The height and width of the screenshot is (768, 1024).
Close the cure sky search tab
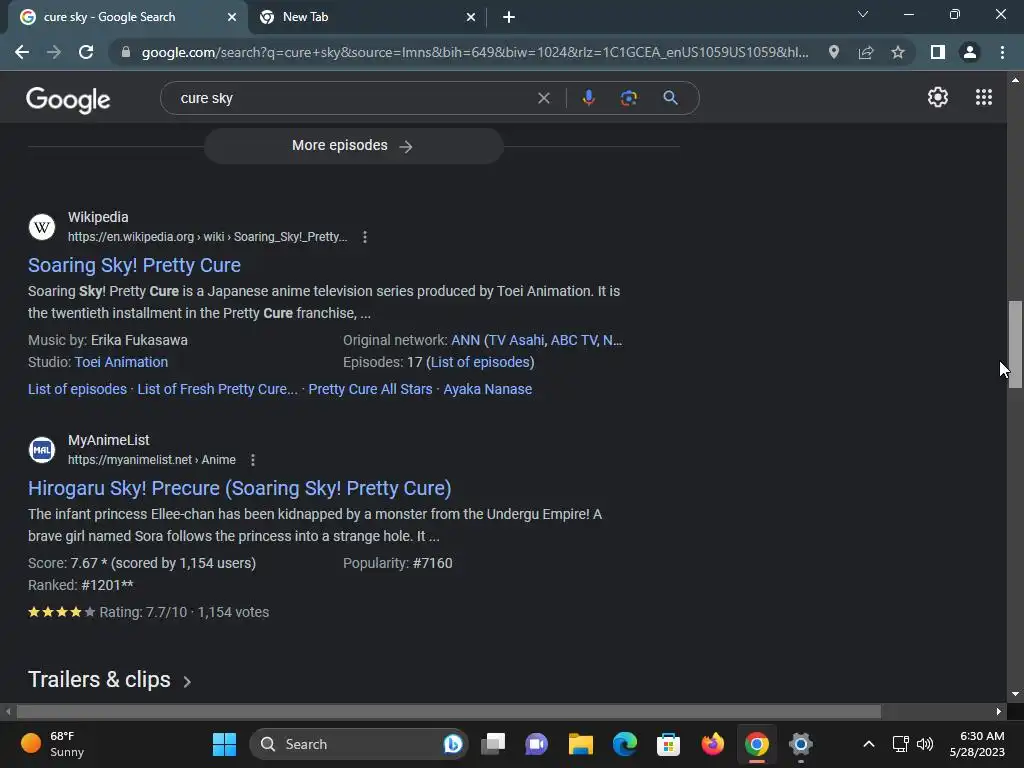232,17
